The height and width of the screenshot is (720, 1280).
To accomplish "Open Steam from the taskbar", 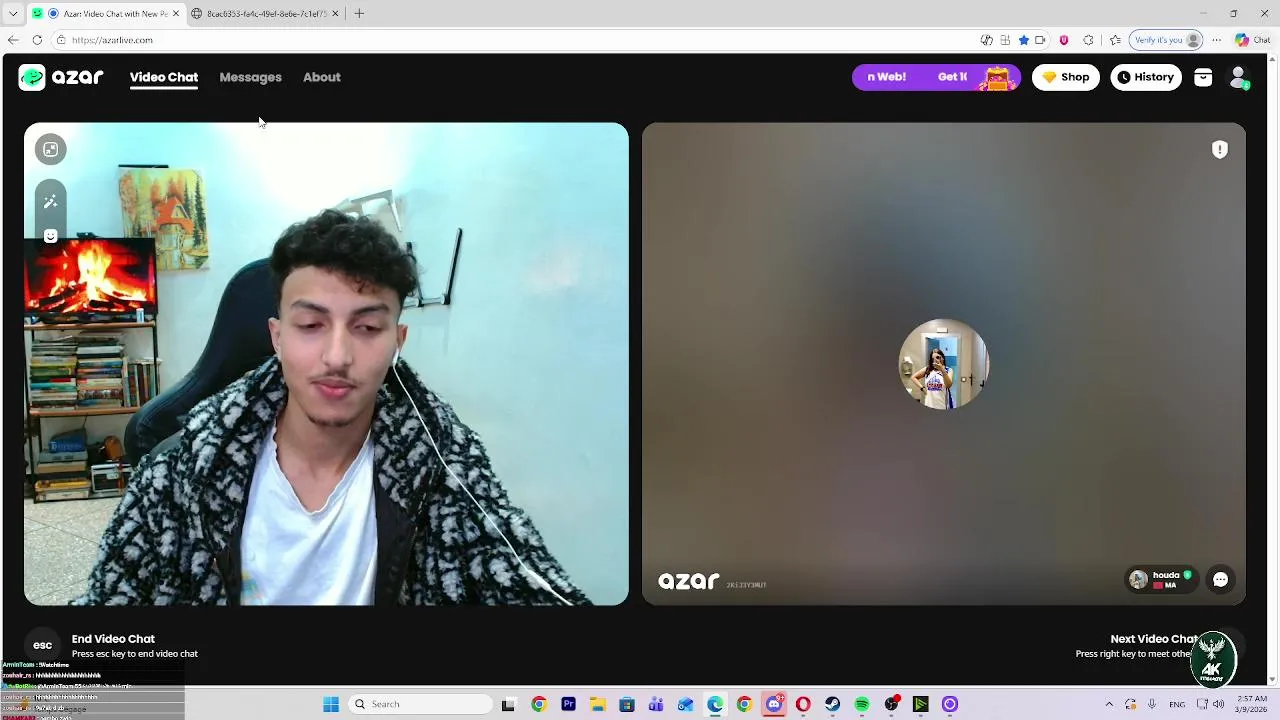I will click(x=832, y=704).
